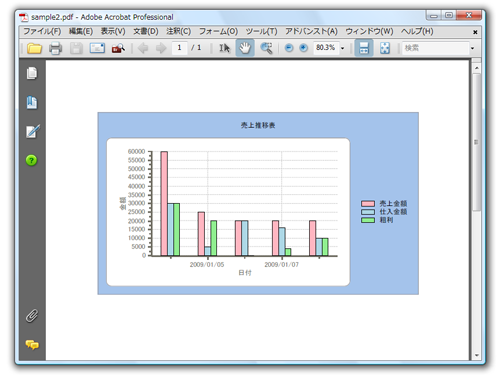
Task: Open the Comments panel
Action: coord(32,345)
